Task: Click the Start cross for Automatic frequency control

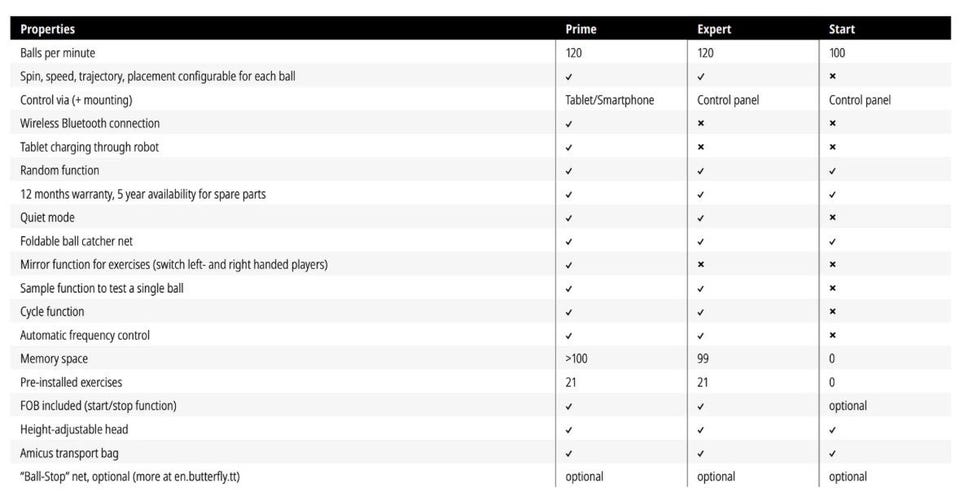Action: (832, 335)
